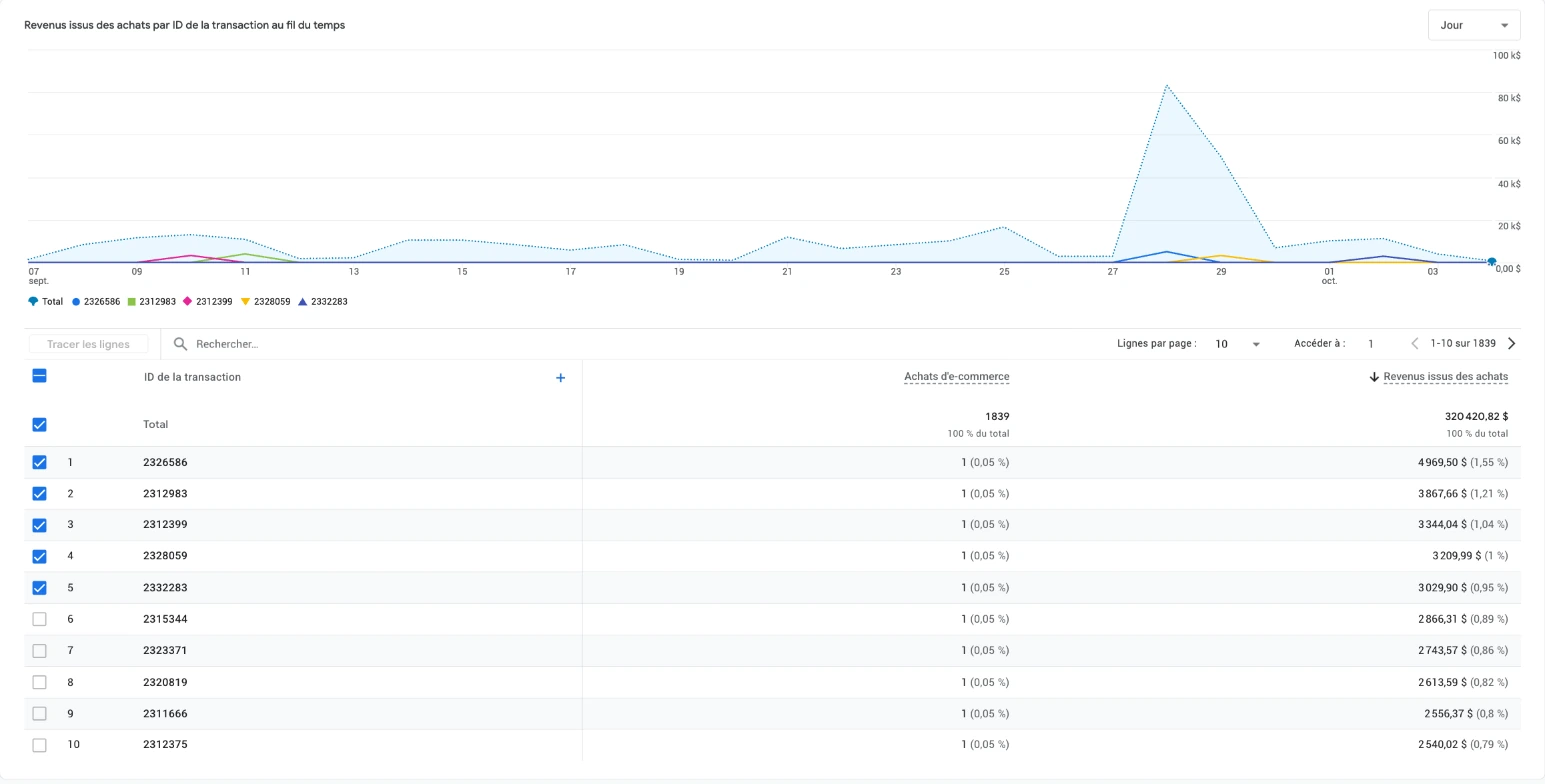The width and height of the screenshot is (1545, 784).
Task: Click the 1-10 sur 1839 pagination text
Action: [1463, 344]
